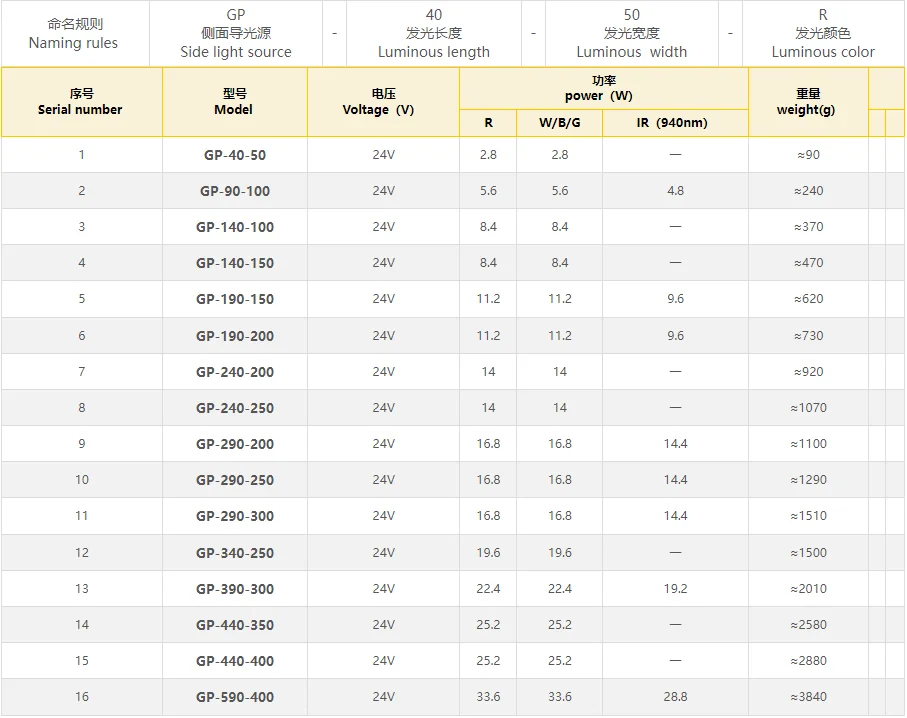
Task: Select model GP-340-250
Action: pyautogui.click(x=235, y=553)
